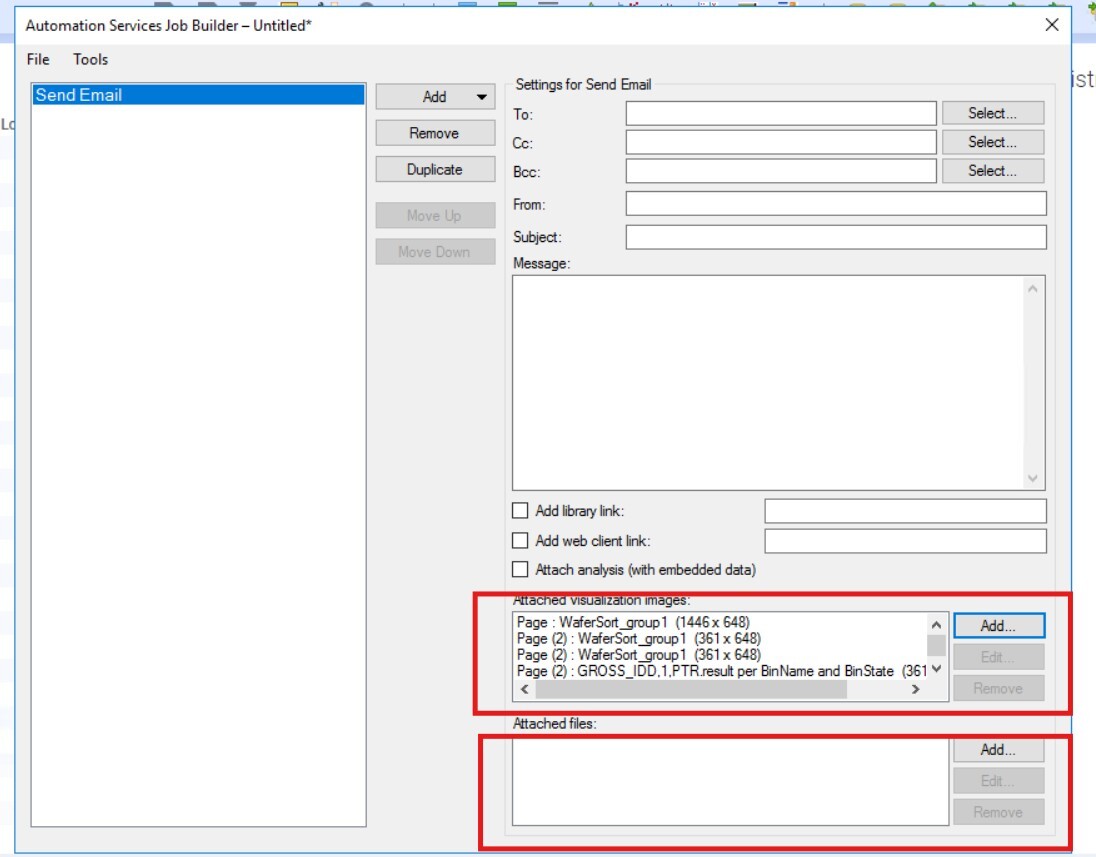Select Page : WaferSort_group1 (1446 x 648) entry
Viewport: 1096px width, 857px height.
tap(633, 622)
